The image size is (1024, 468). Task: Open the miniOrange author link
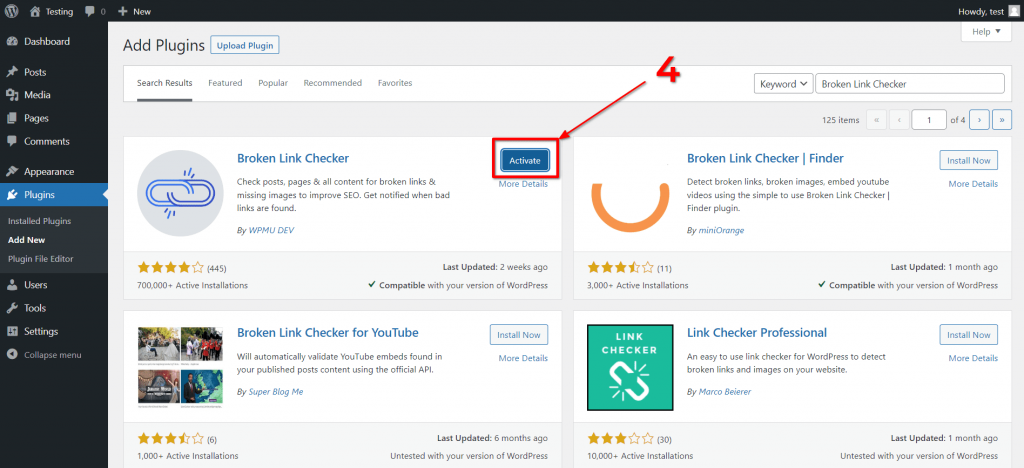pos(721,230)
